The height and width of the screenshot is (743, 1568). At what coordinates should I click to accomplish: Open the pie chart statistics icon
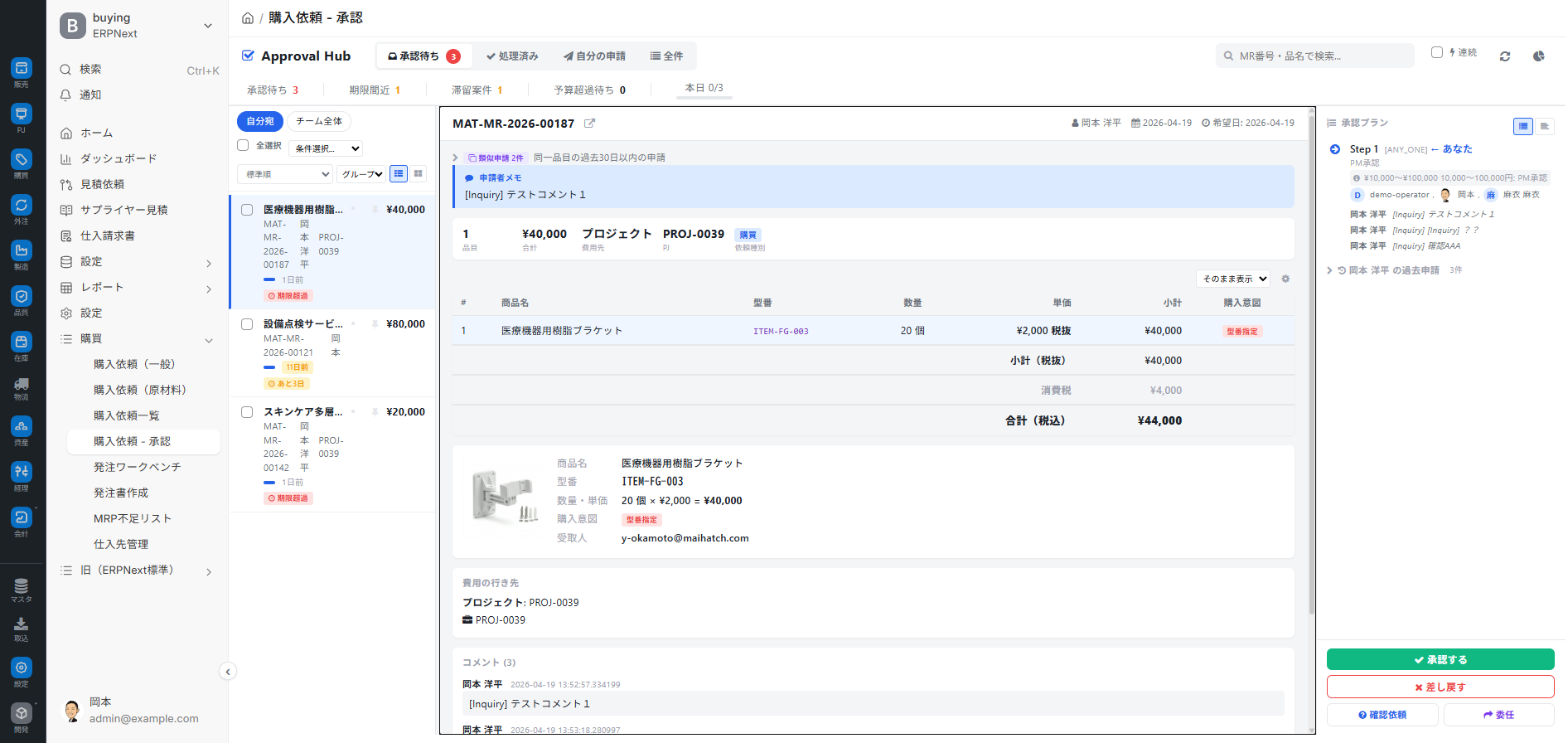[x=1538, y=56]
